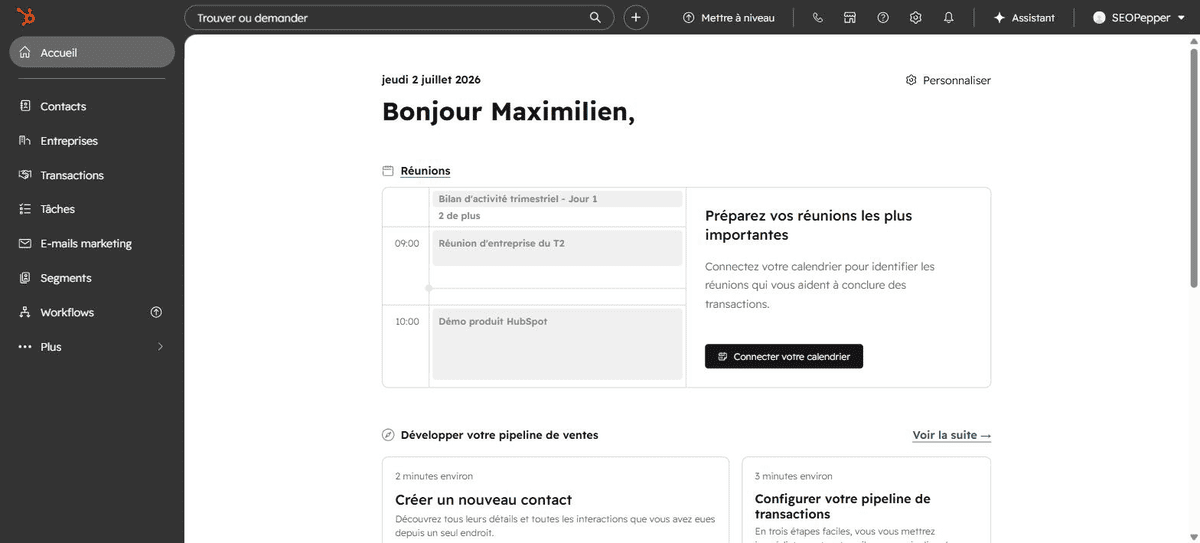
Task: Click the search magnifier icon
Action: pyautogui.click(x=596, y=17)
